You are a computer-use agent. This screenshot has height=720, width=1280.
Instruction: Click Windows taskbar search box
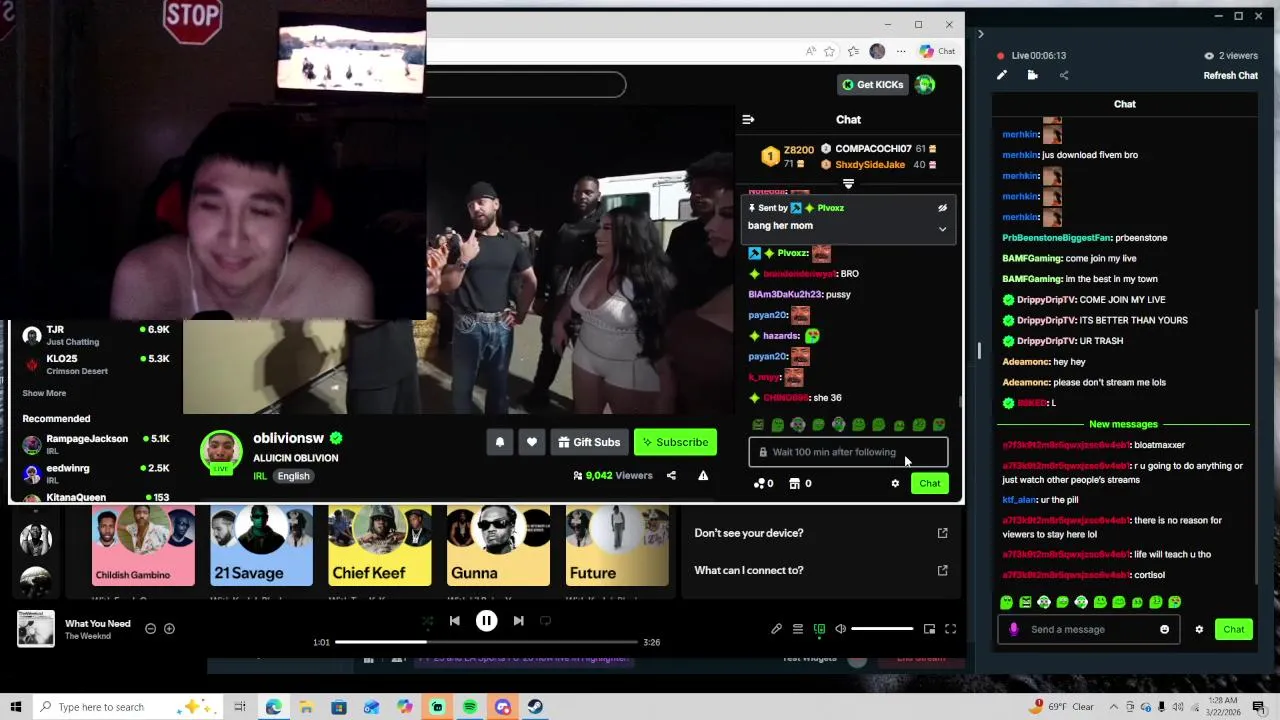click(130, 707)
